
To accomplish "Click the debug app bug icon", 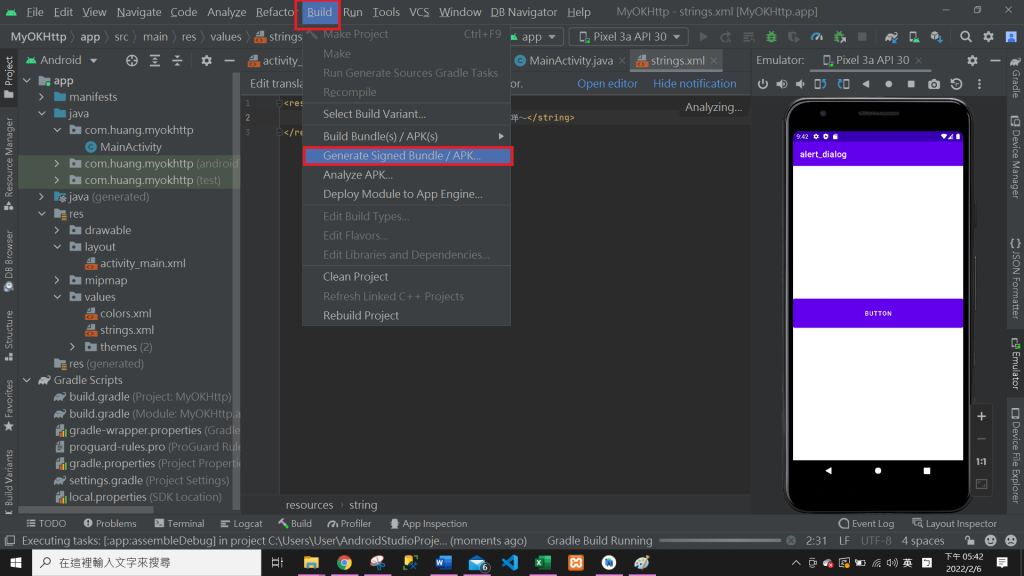I will click(x=771, y=37).
